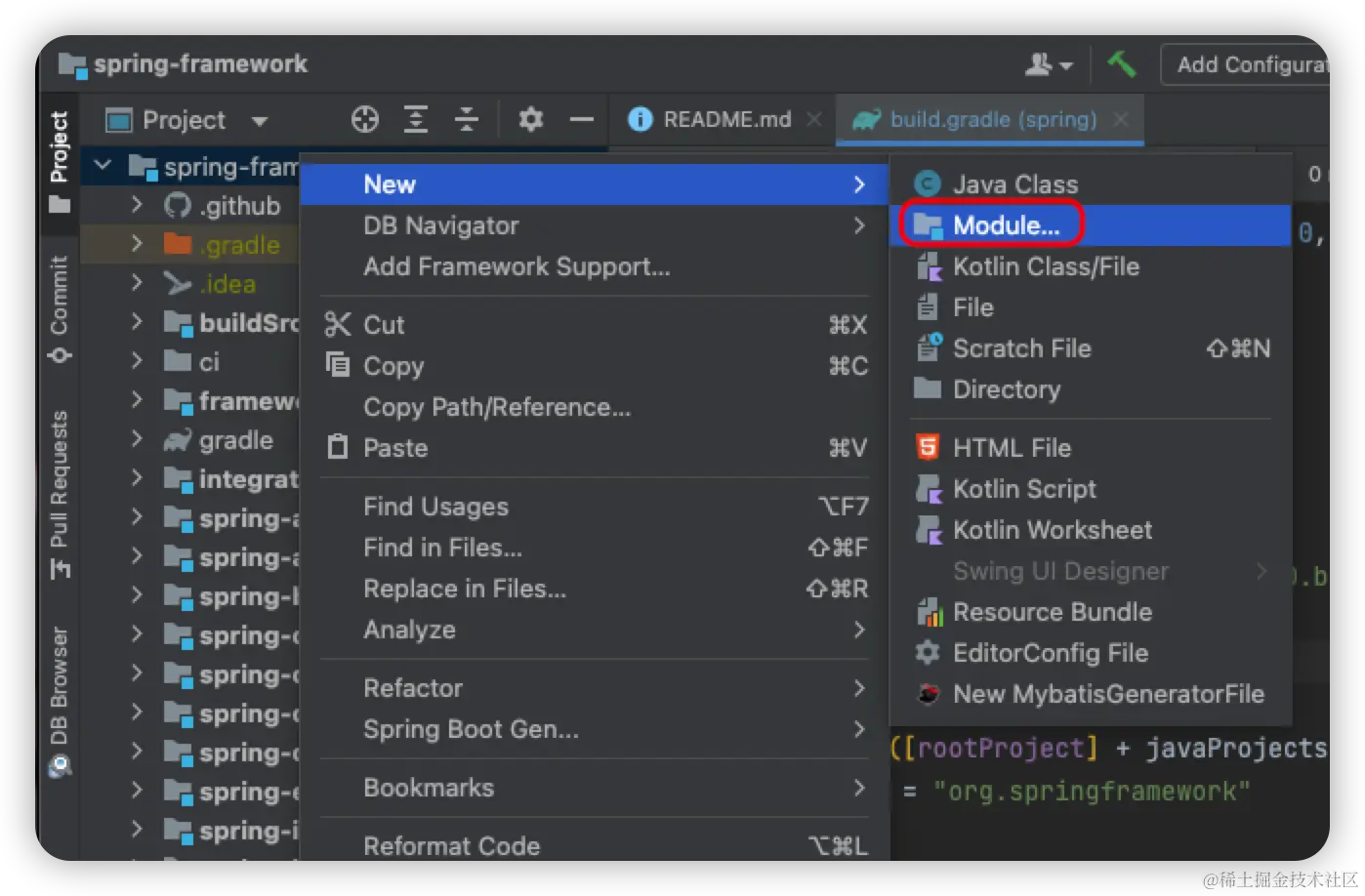Image resolution: width=1365 pixels, height=896 pixels.
Task: Open the Bookmarks submenu
Action: coord(594,788)
